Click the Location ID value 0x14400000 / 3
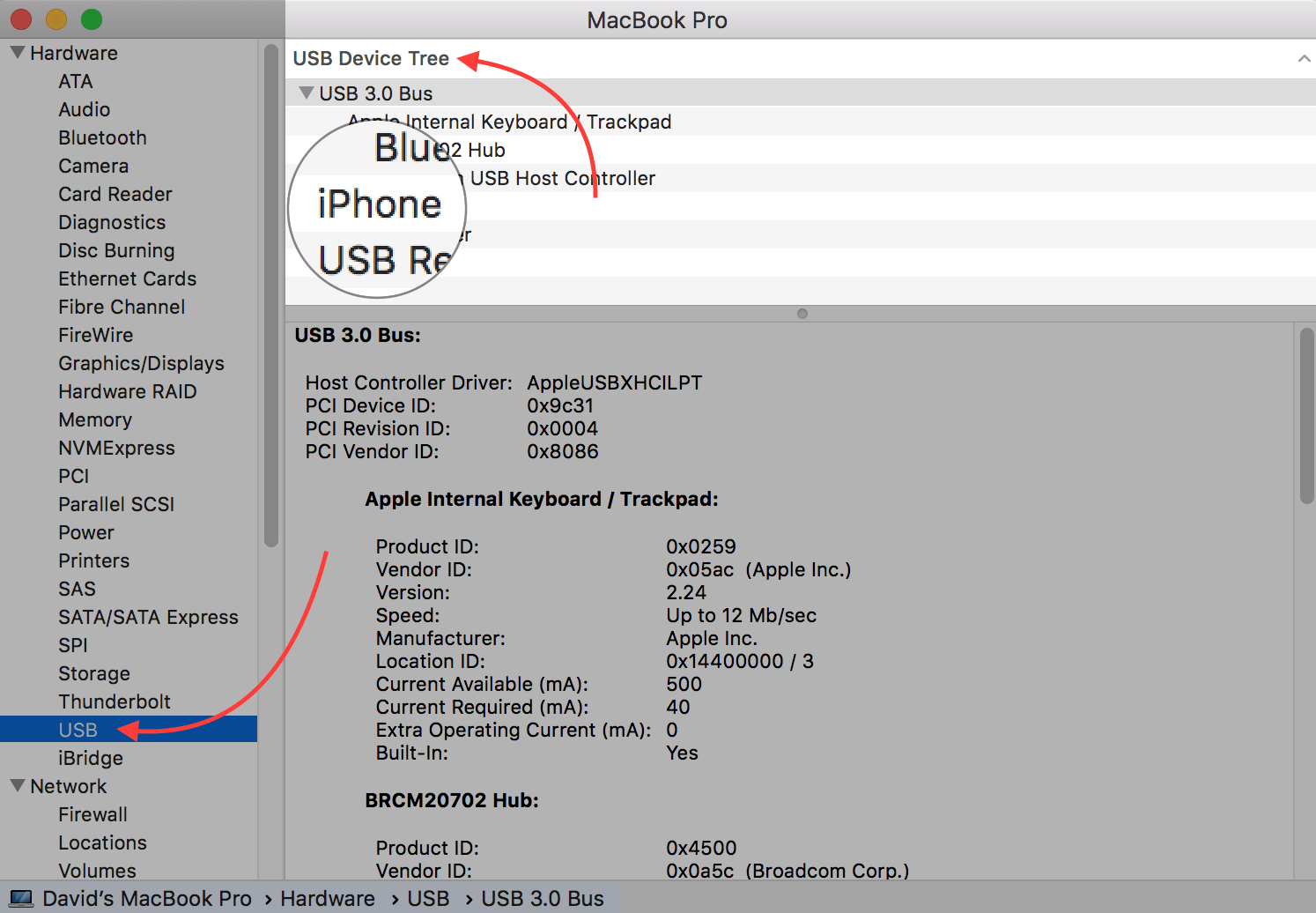 (x=740, y=661)
